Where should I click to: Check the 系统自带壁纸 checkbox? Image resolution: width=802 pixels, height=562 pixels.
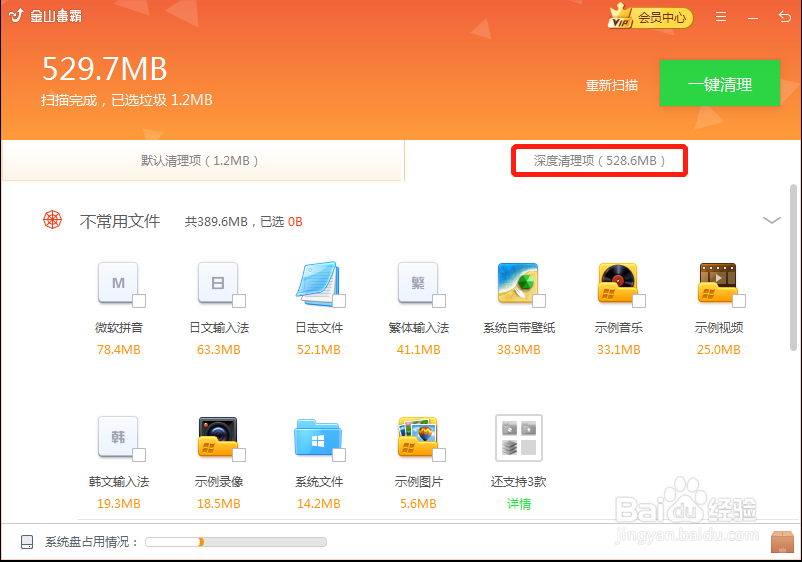click(539, 301)
